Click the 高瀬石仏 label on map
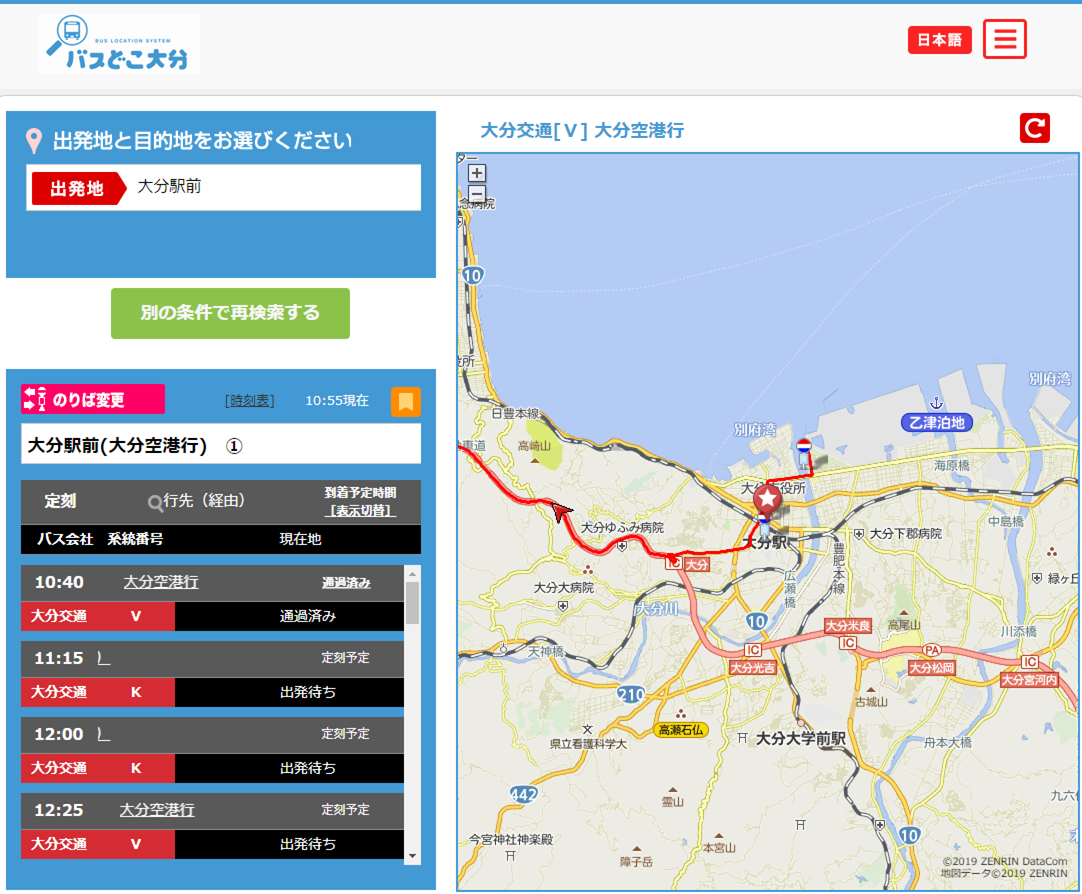Screen dimensions: 1082x894 [681, 730]
